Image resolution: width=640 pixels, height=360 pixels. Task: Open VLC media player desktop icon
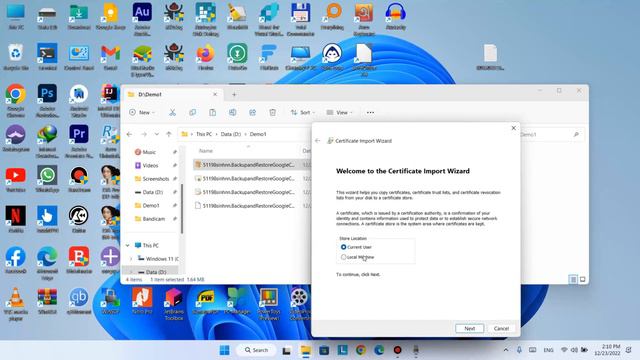click(16, 304)
